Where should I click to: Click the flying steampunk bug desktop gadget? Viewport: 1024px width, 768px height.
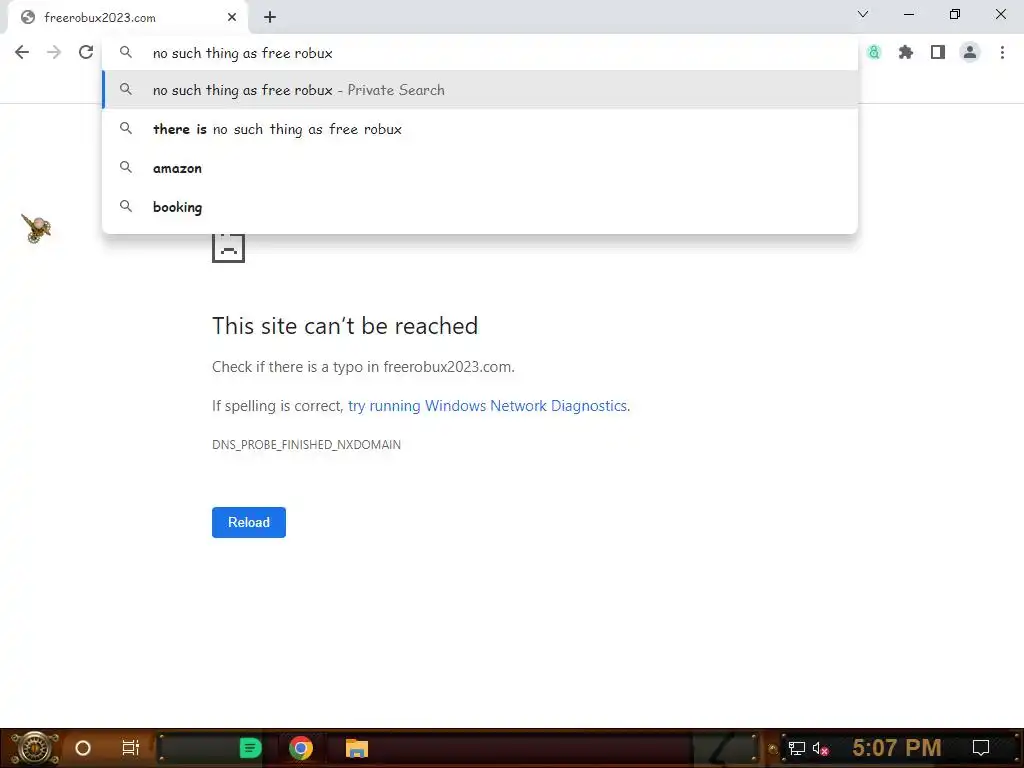tap(36, 229)
